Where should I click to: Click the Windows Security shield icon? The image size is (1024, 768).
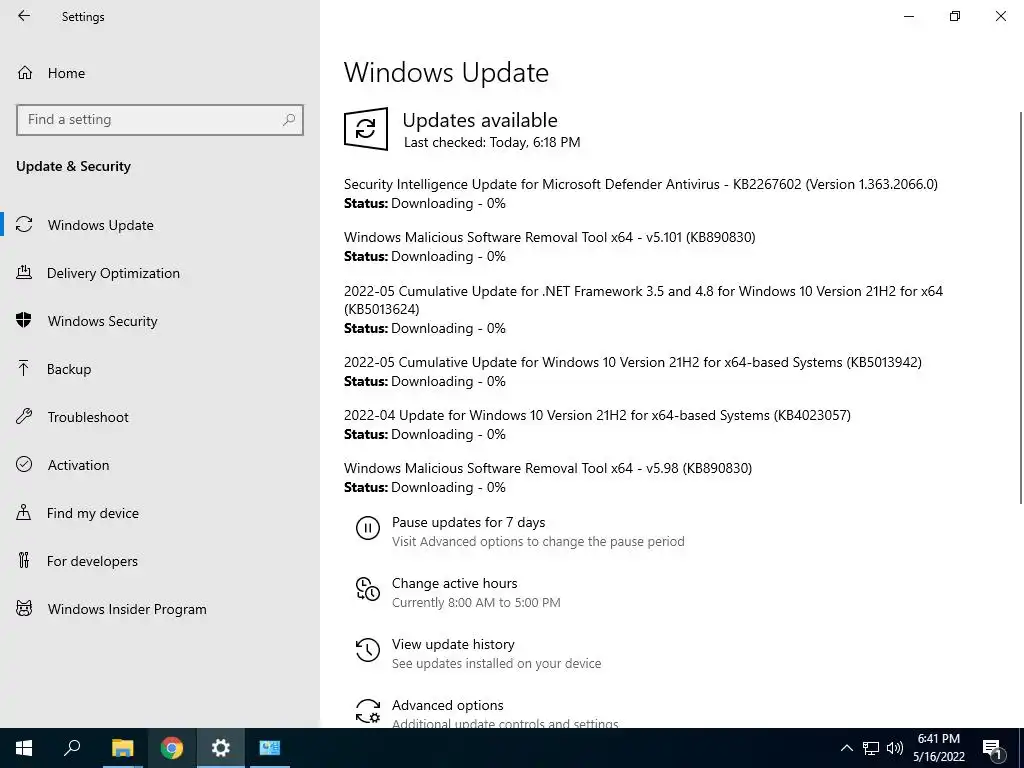[24, 320]
